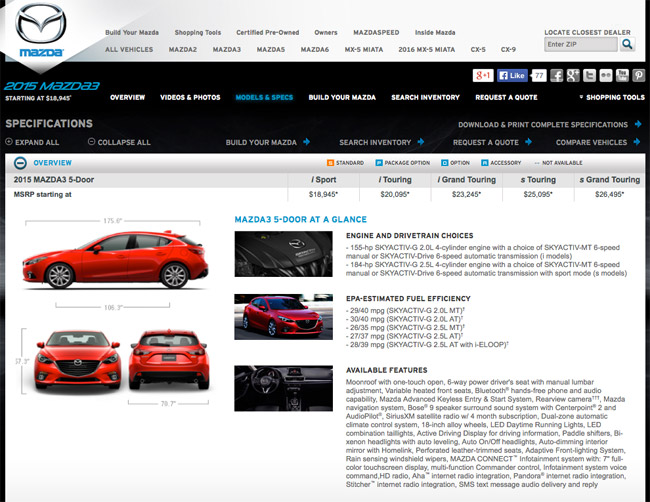
Task: Click the Download & Print Complete Specifications link
Action: 543,124
